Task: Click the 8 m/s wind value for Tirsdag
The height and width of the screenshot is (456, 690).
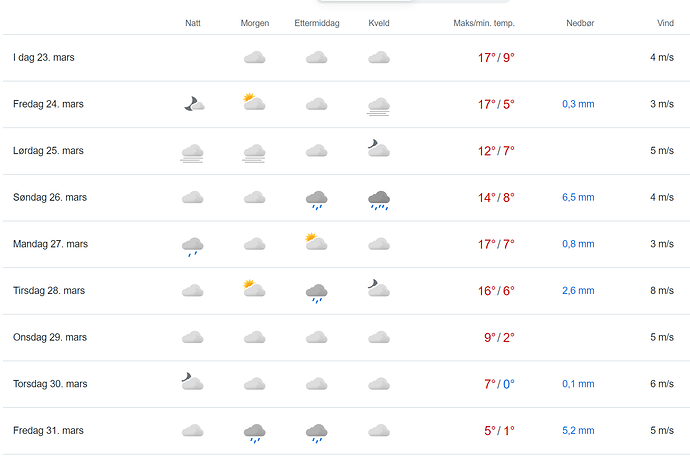Action: click(661, 291)
